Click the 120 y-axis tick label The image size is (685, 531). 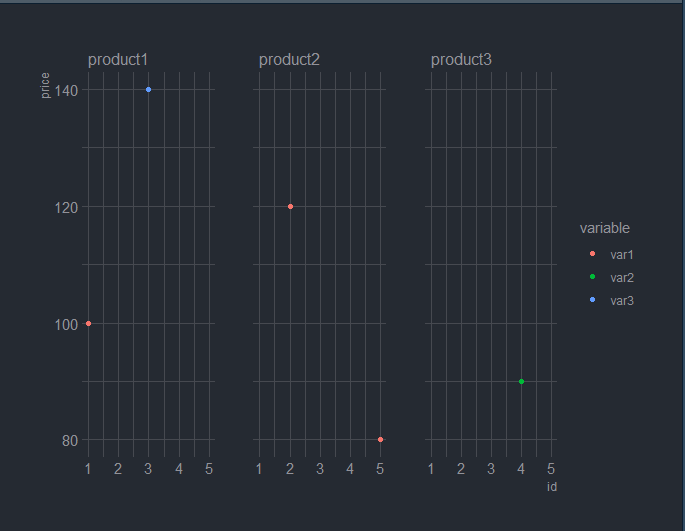point(66,208)
